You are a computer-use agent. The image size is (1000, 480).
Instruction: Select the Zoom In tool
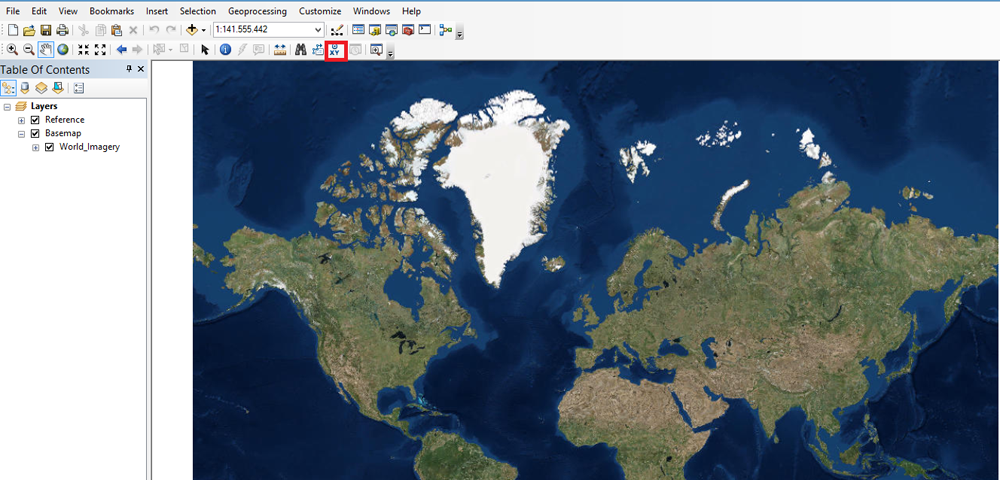pos(12,49)
